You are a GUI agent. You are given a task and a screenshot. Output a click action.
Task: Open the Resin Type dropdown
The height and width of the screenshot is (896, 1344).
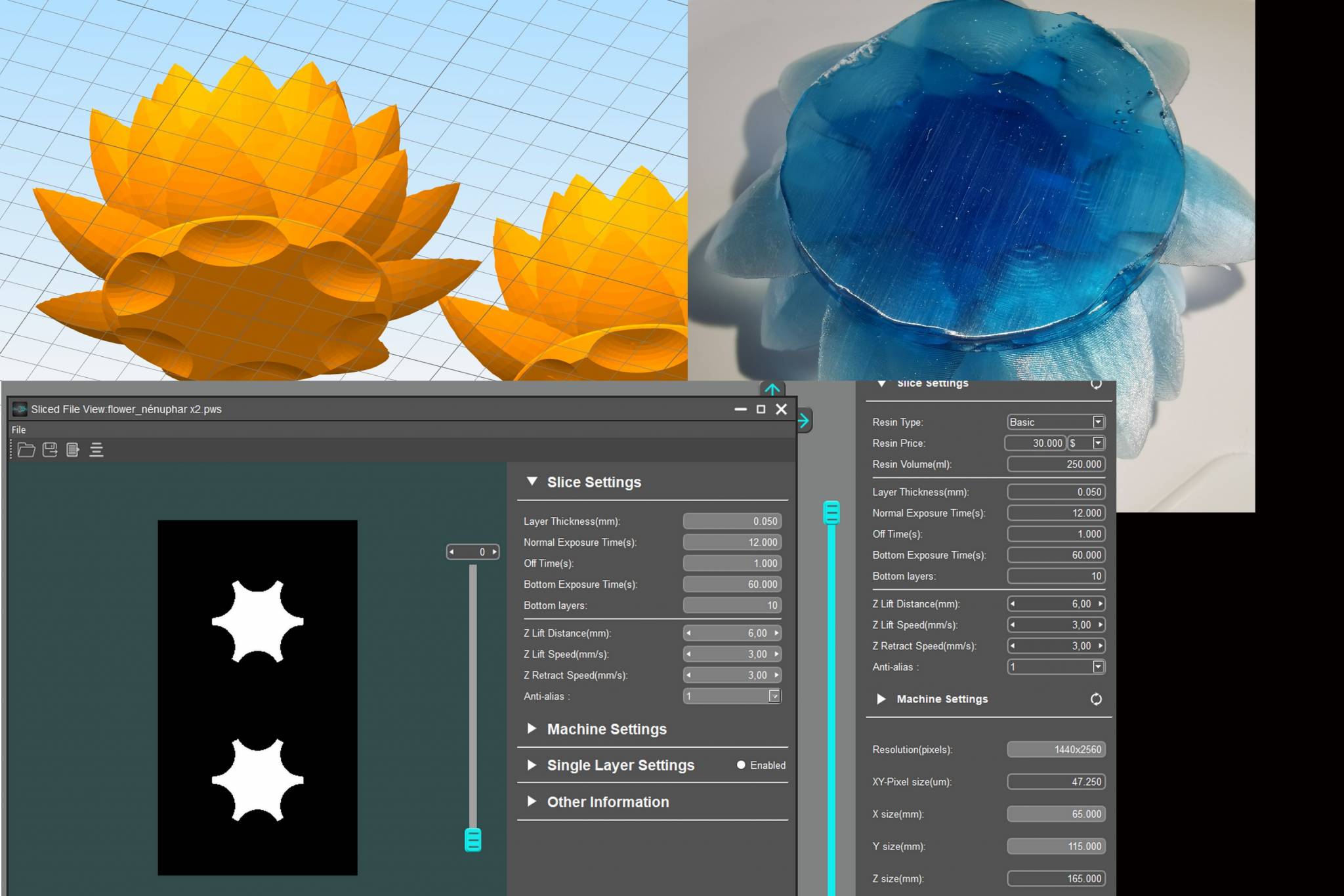[x=1056, y=422]
